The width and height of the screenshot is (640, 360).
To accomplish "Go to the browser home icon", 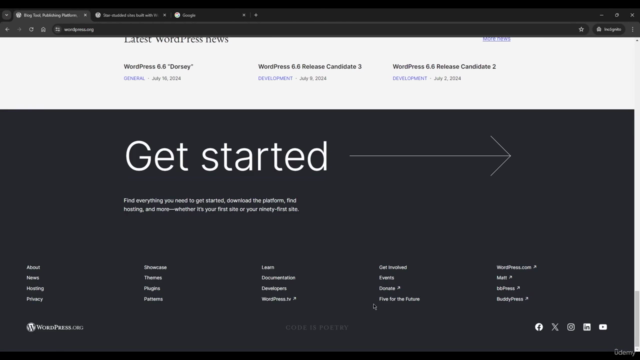I will coord(43,29).
